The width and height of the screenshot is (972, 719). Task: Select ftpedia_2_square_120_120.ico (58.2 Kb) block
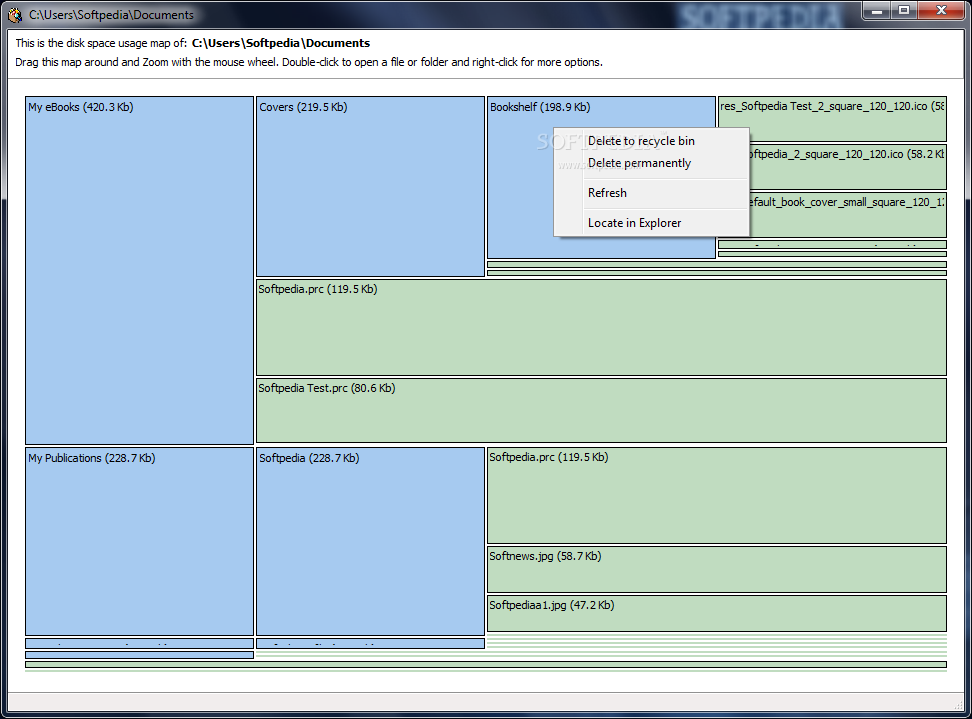(848, 167)
